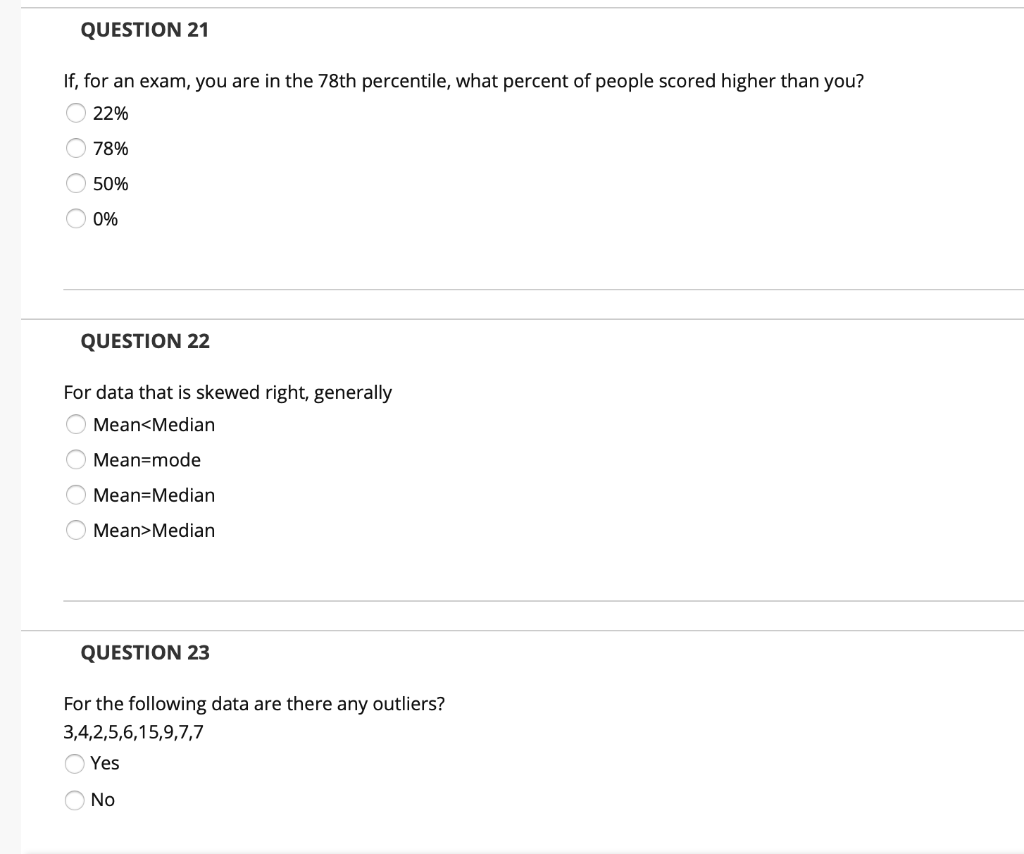The width and height of the screenshot is (1024, 854).
Task: Click the outliers question text
Action: pyautogui.click(x=254, y=703)
